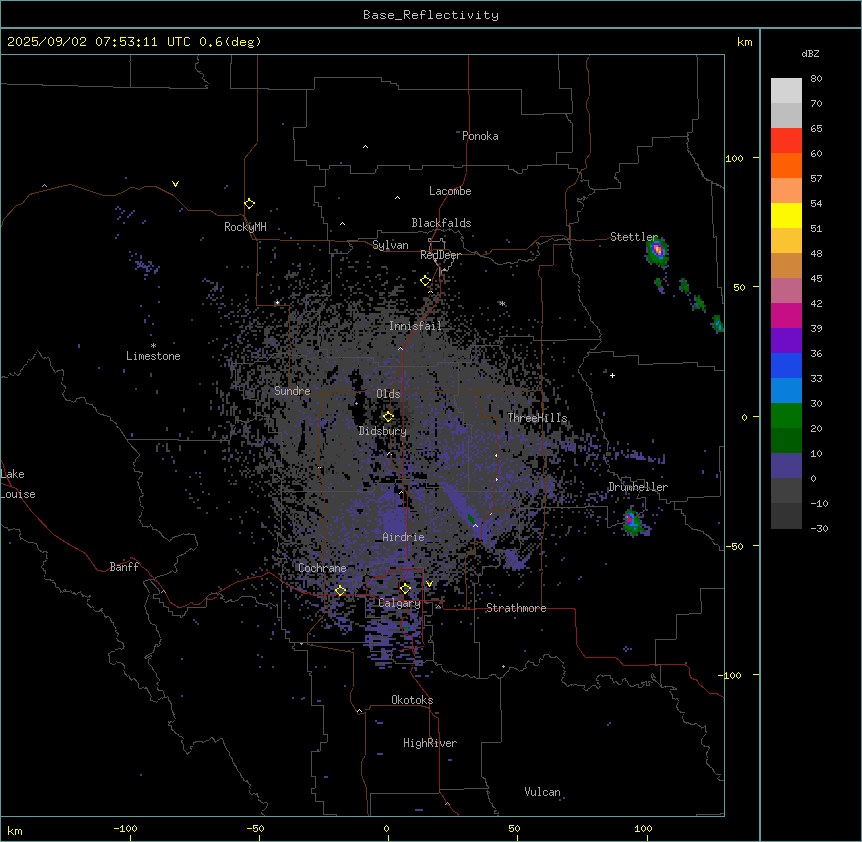Click the Sundre label
This screenshot has height=842, width=862.
coord(292,391)
